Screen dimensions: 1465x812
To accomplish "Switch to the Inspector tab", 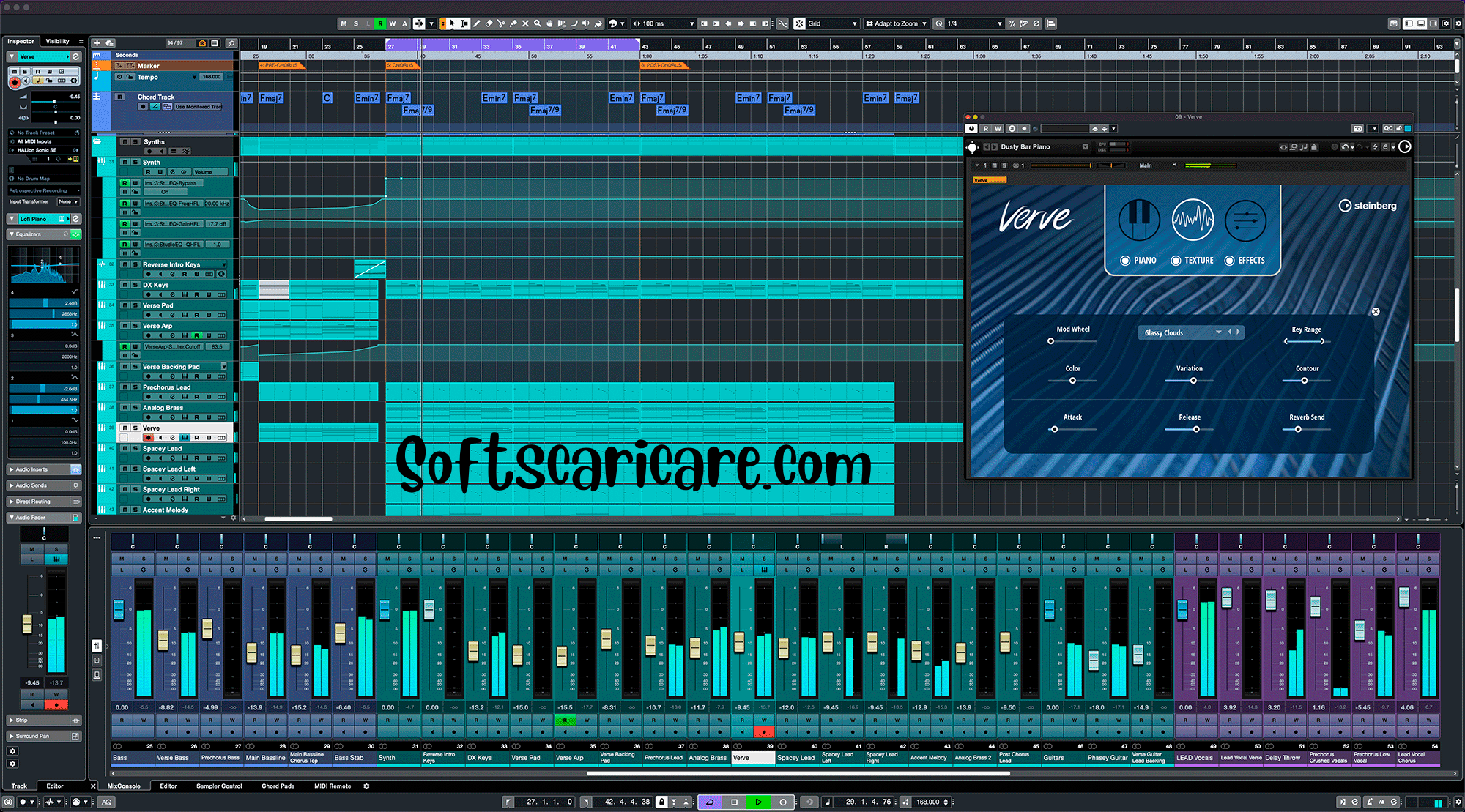I will [x=21, y=42].
